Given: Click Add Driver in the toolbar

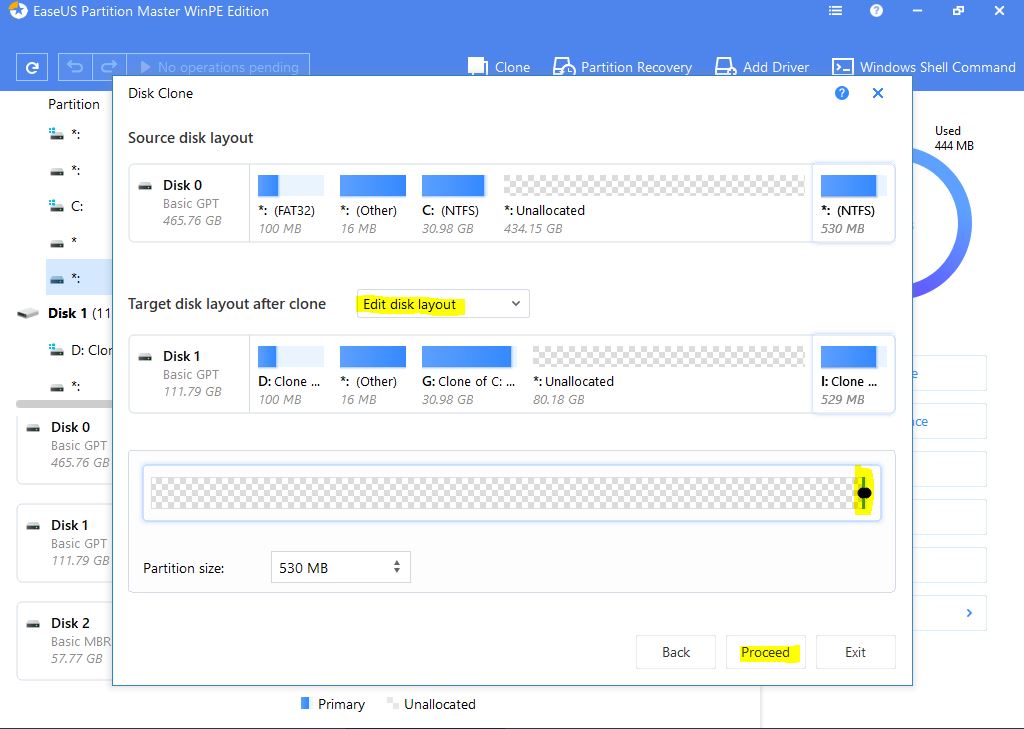Looking at the screenshot, I should [762, 67].
